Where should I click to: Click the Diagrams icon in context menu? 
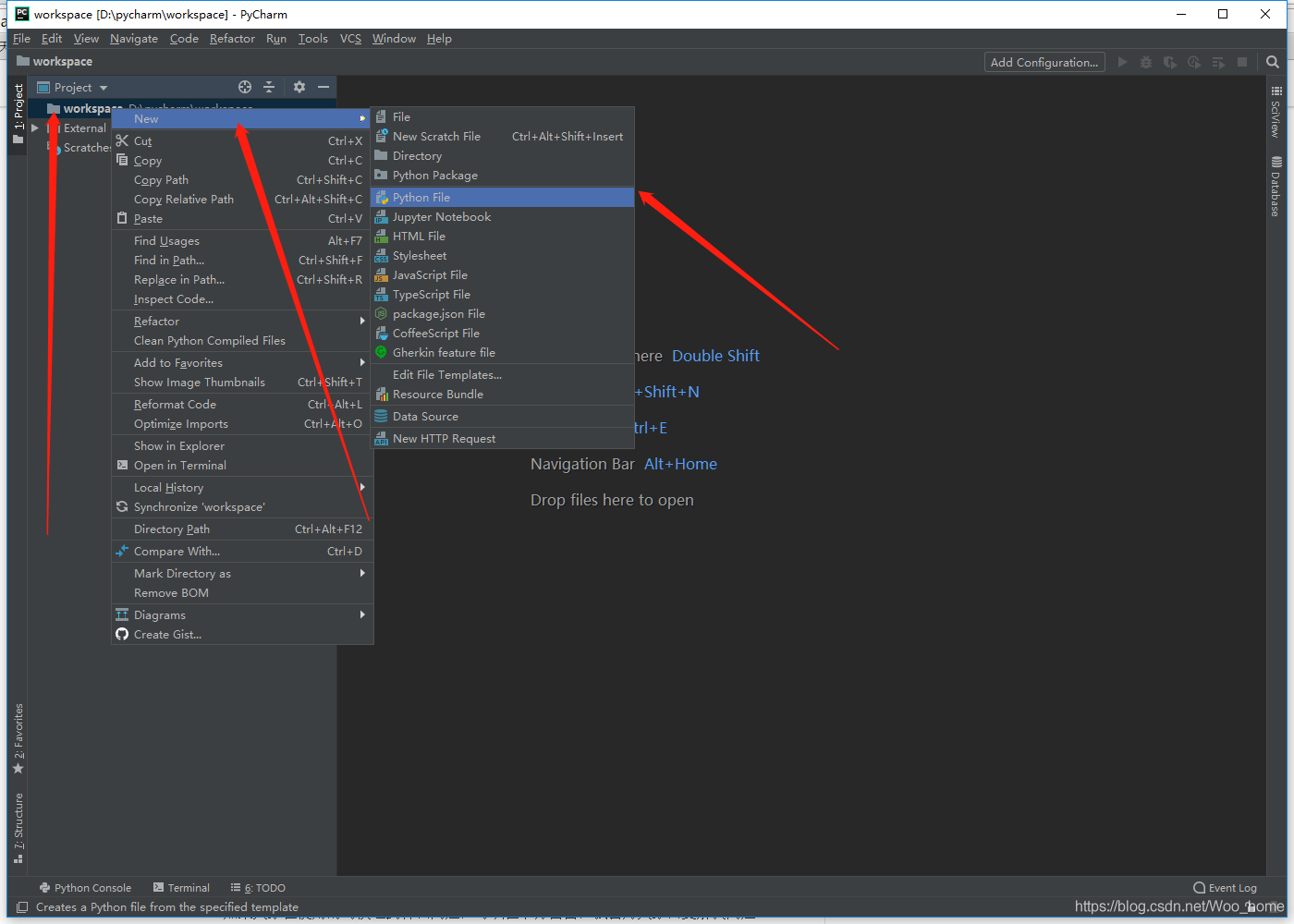pyautogui.click(x=122, y=615)
